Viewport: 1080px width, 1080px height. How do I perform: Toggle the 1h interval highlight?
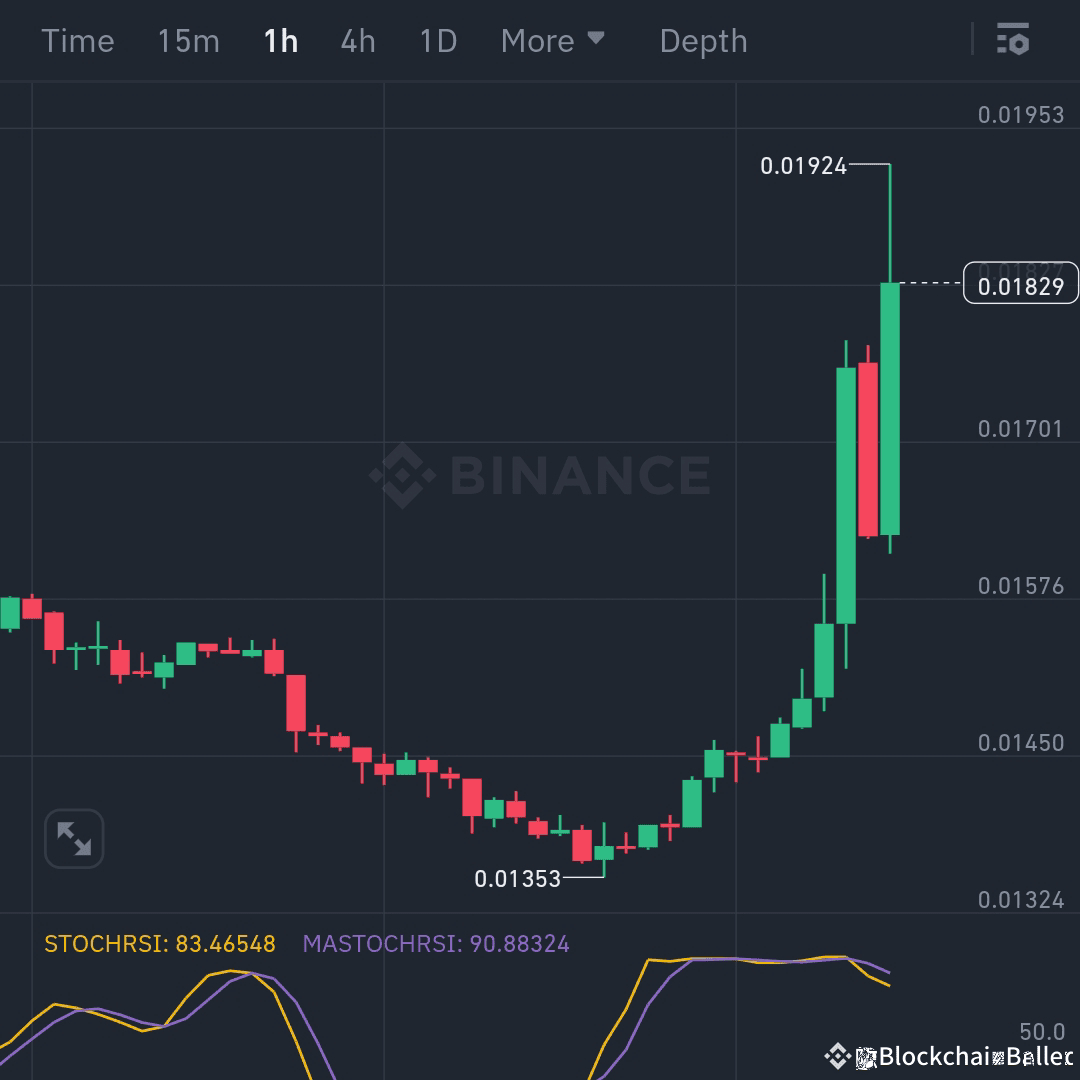coord(280,40)
